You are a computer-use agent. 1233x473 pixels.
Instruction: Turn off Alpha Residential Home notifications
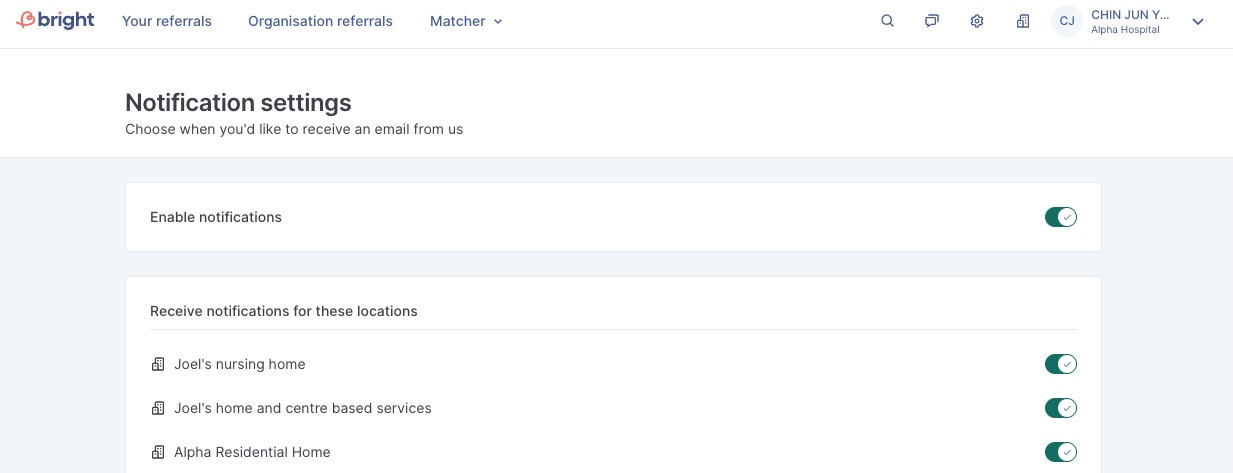pos(1060,452)
